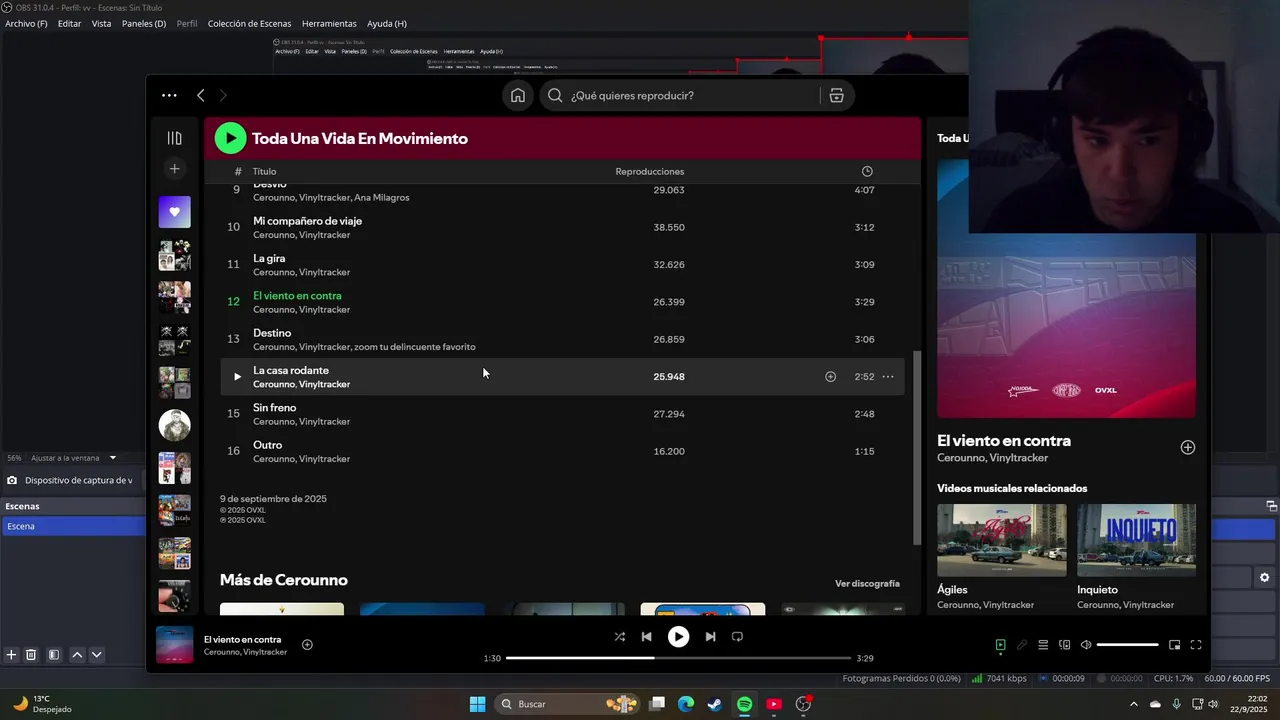Sort by the Título column header

[x=264, y=172]
